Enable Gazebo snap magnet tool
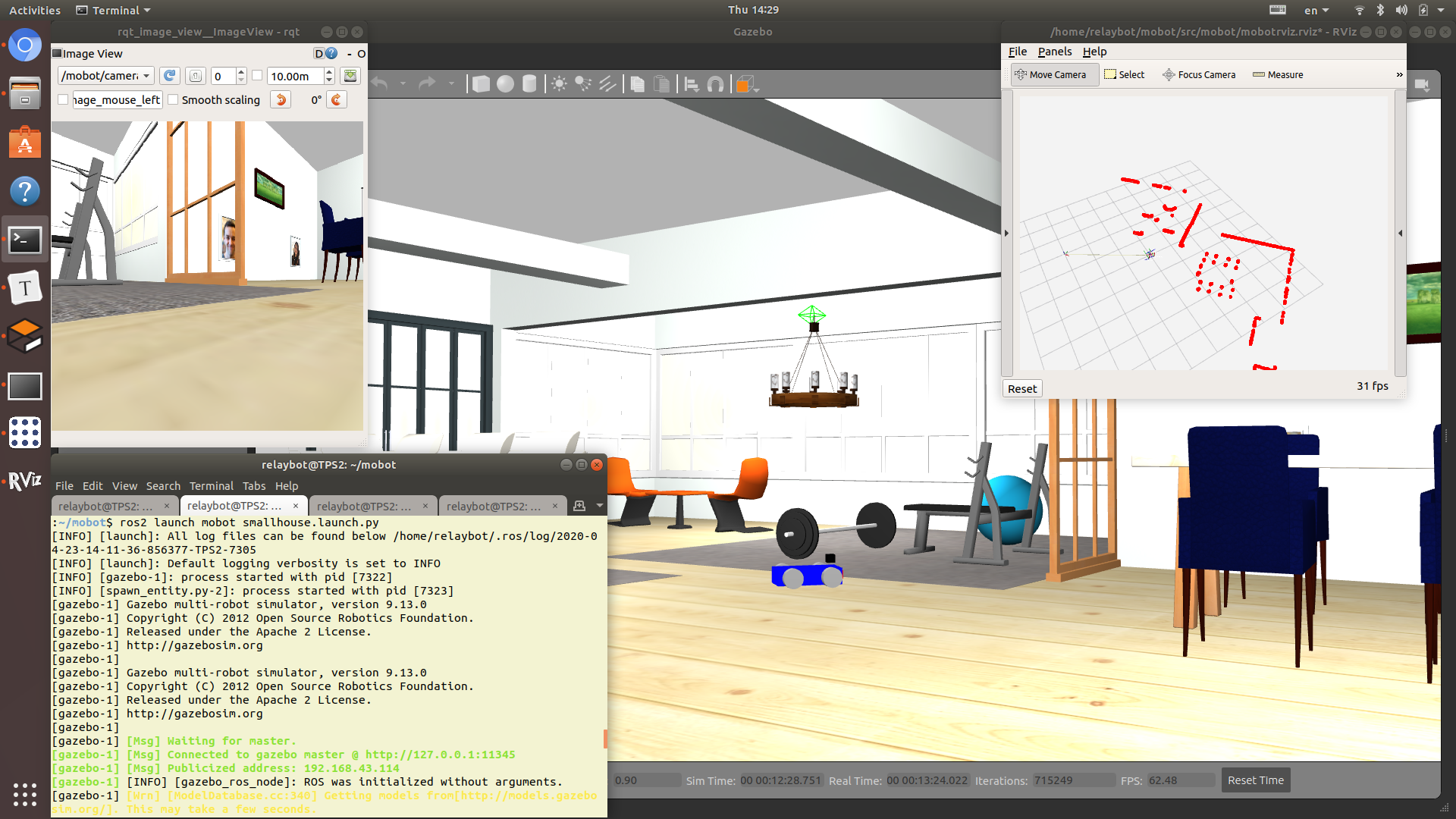Screen dimensions: 1456x819 [715, 84]
